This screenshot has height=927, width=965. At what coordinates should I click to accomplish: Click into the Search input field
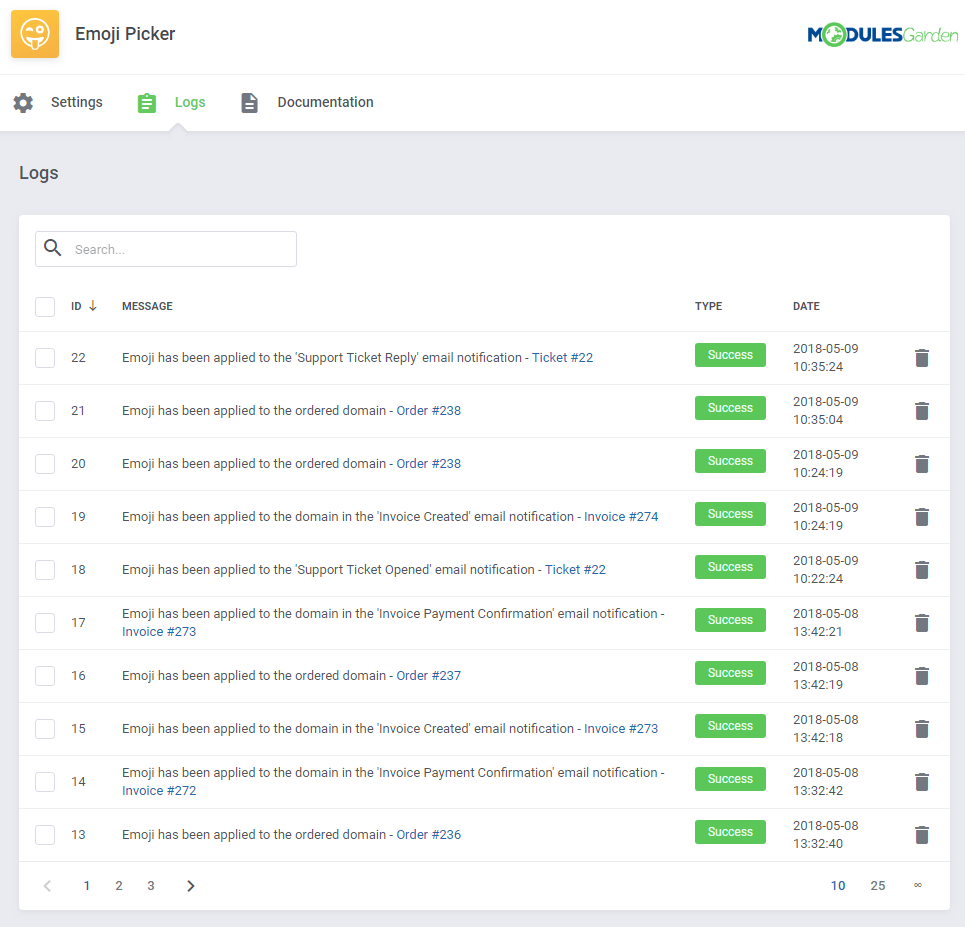point(166,249)
